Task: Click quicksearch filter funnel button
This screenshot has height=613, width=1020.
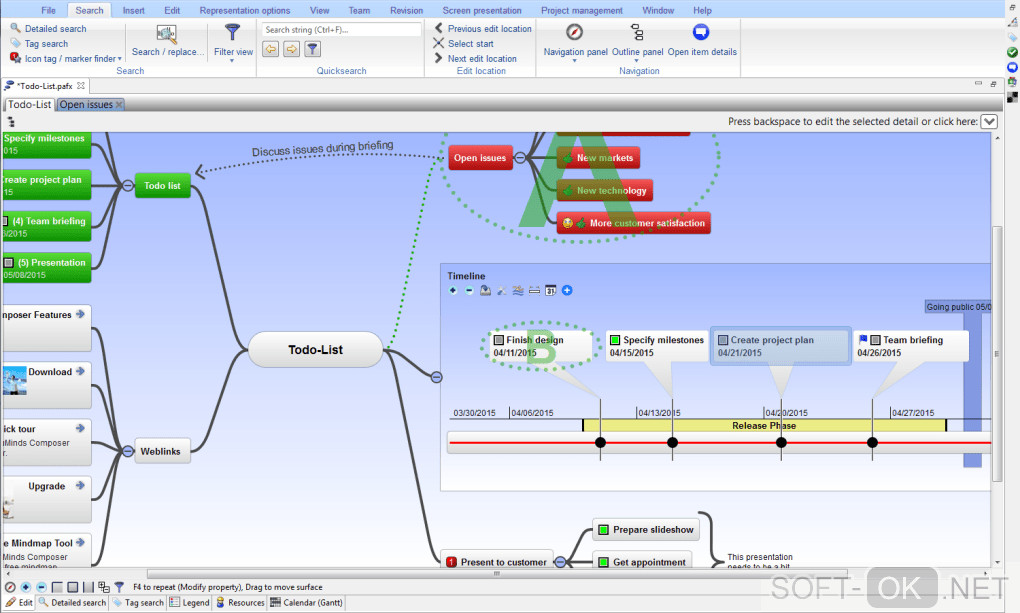Action: 312,49
